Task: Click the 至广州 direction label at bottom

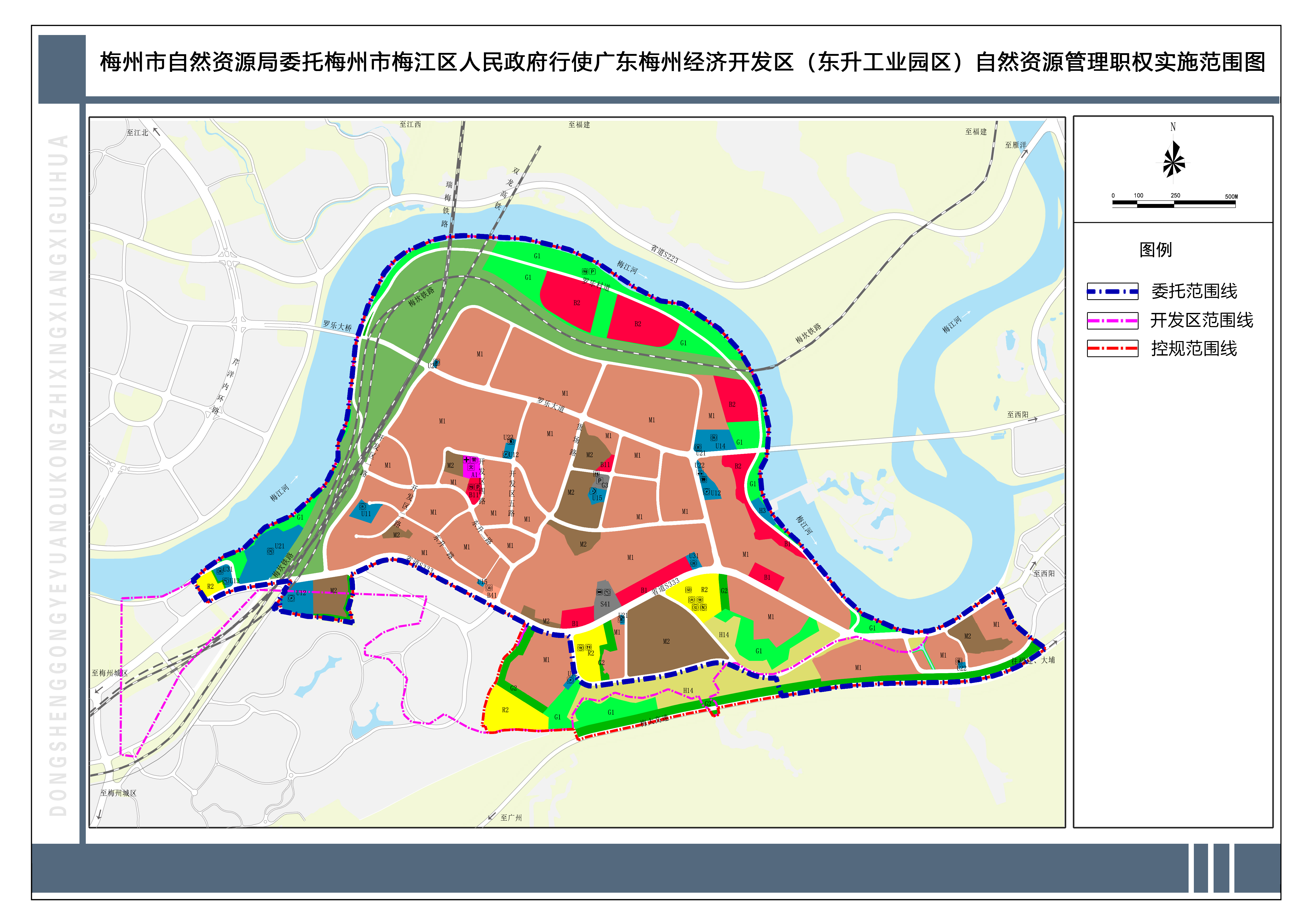Action: [x=511, y=818]
